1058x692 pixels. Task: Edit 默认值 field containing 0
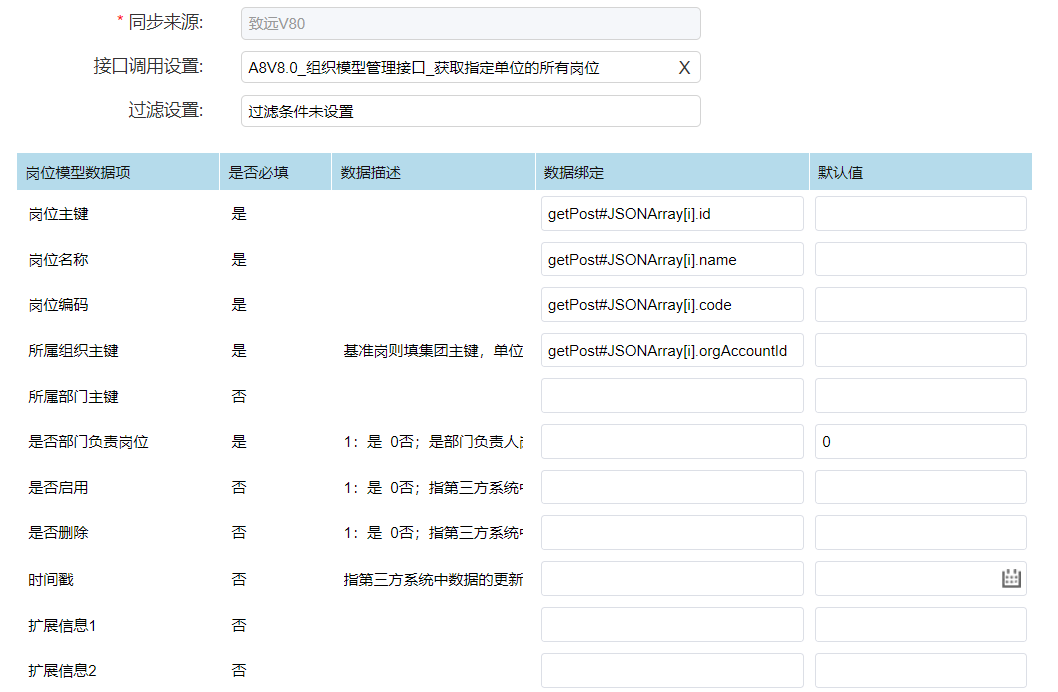pyautogui.click(x=920, y=442)
